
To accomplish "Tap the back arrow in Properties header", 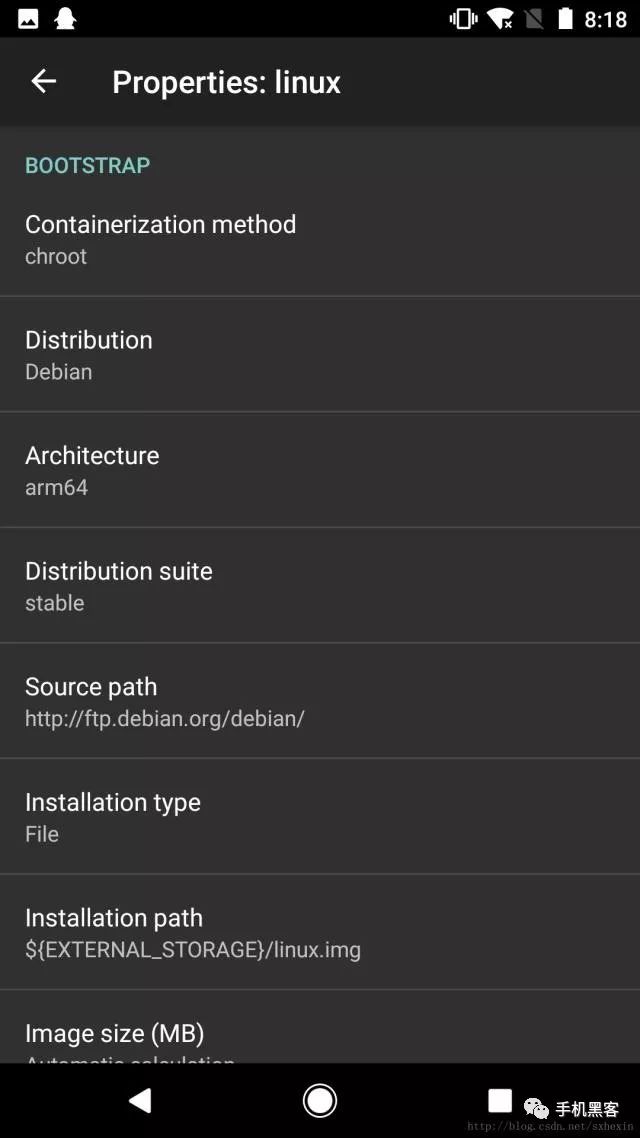I will point(44,81).
